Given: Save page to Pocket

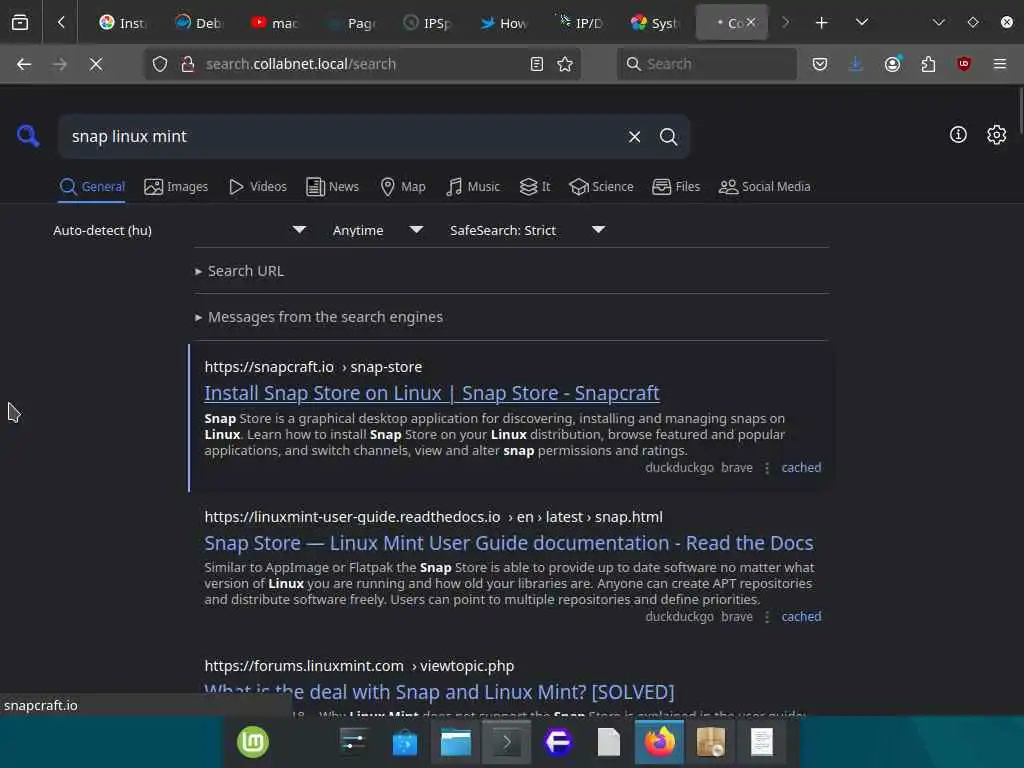Looking at the screenshot, I should pyautogui.click(x=820, y=64).
